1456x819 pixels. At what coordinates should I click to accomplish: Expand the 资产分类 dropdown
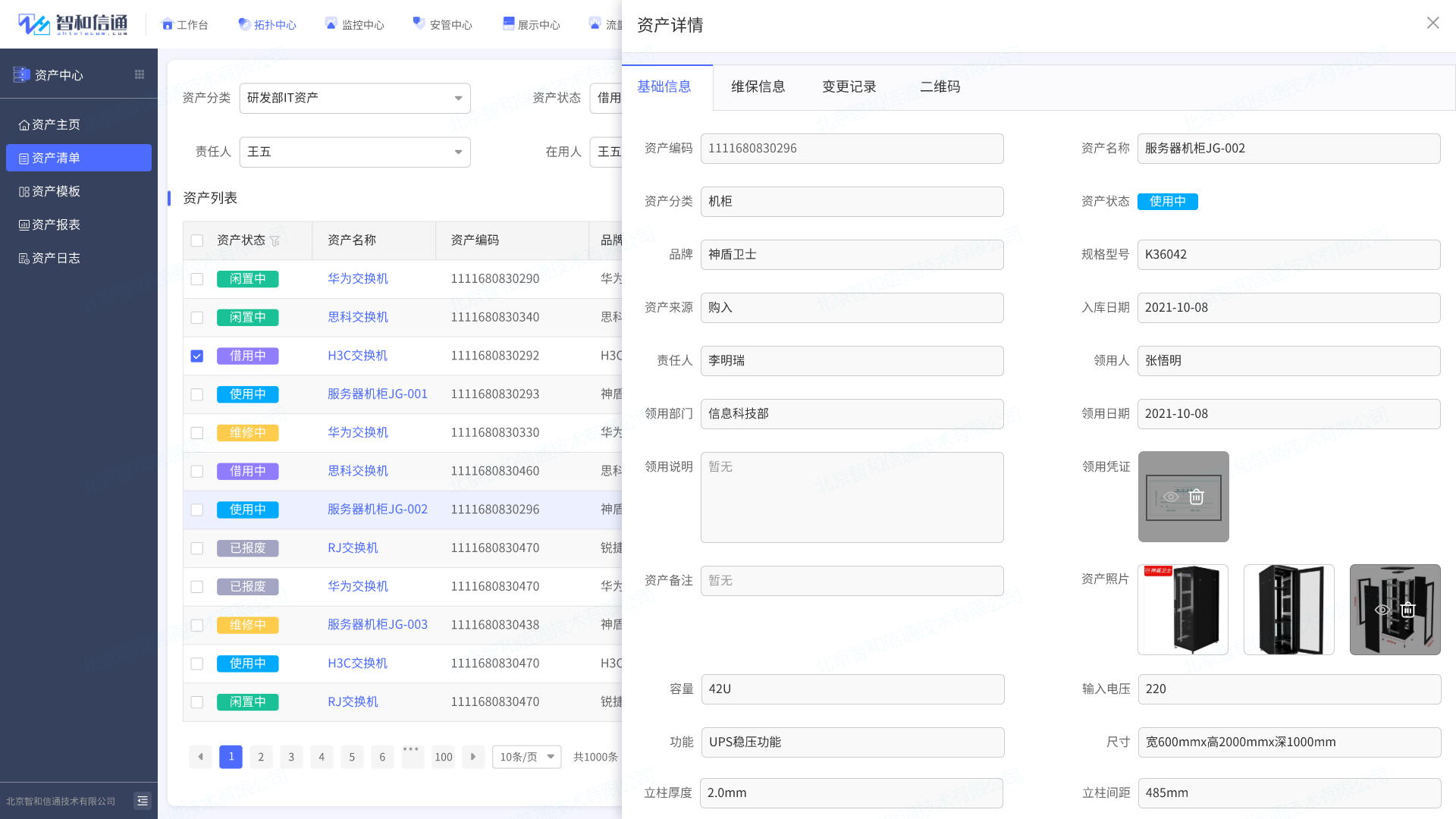coord(355,98)
